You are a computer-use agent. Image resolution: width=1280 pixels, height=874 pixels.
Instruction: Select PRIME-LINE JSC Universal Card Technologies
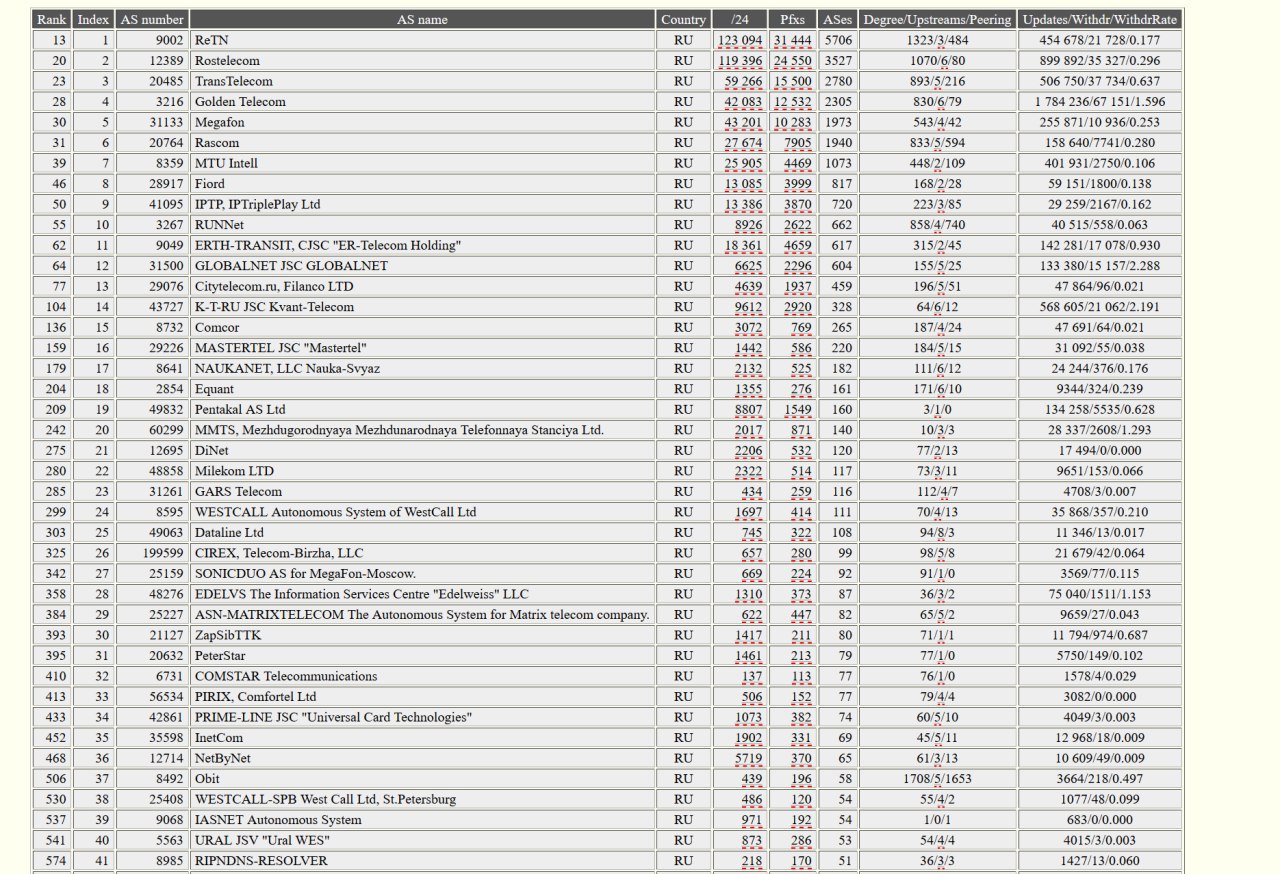coord(422,716)
